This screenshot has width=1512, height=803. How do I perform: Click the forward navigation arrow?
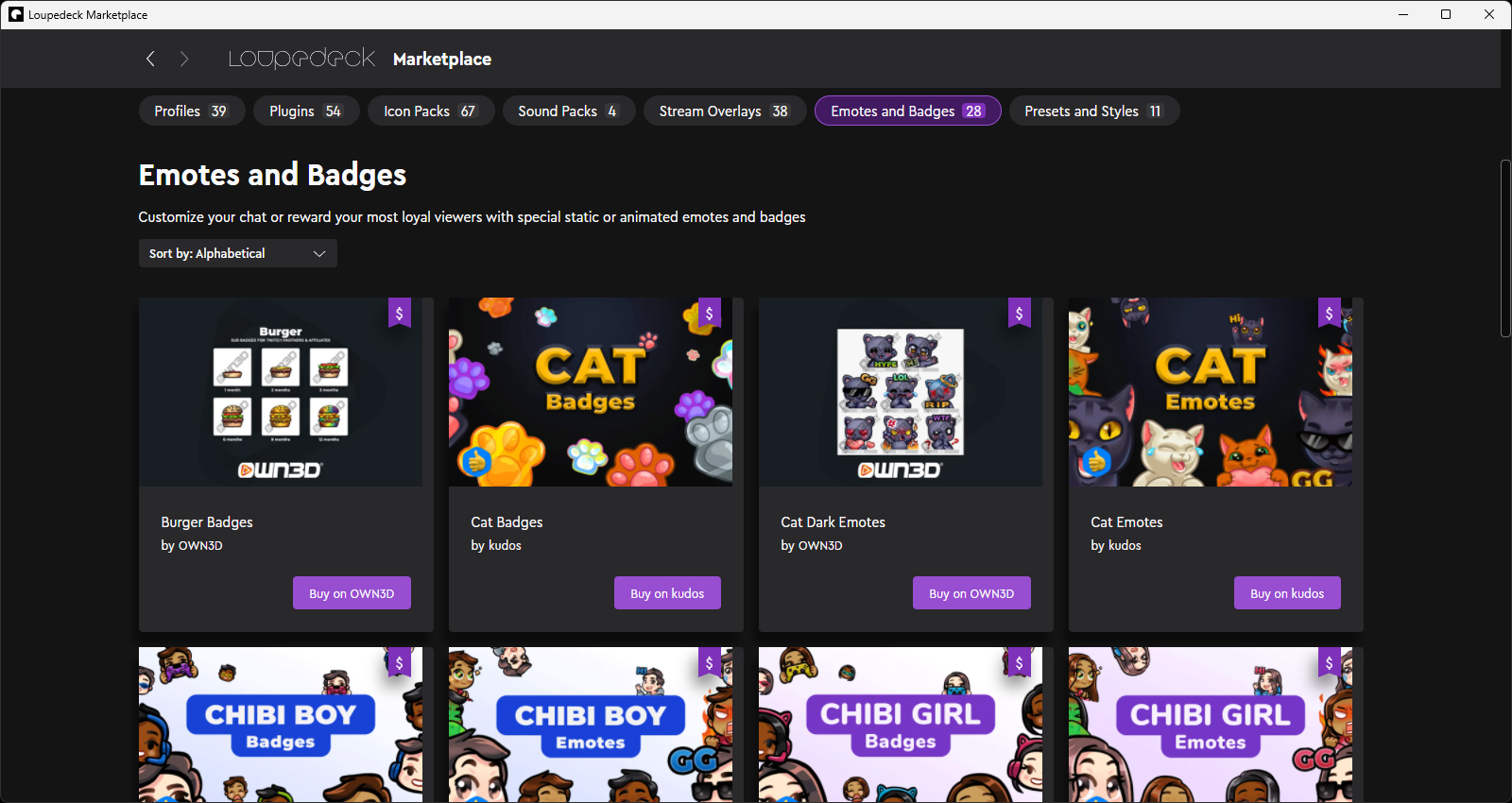(x=184, y=59)
